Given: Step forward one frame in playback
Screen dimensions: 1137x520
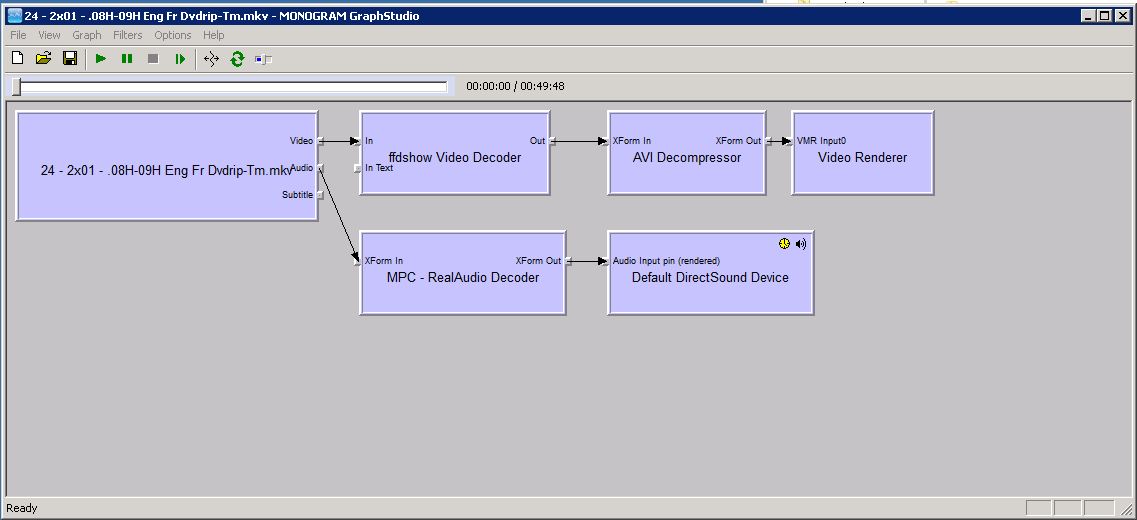Looking at the screenshot, I should (x=180, y=59).
